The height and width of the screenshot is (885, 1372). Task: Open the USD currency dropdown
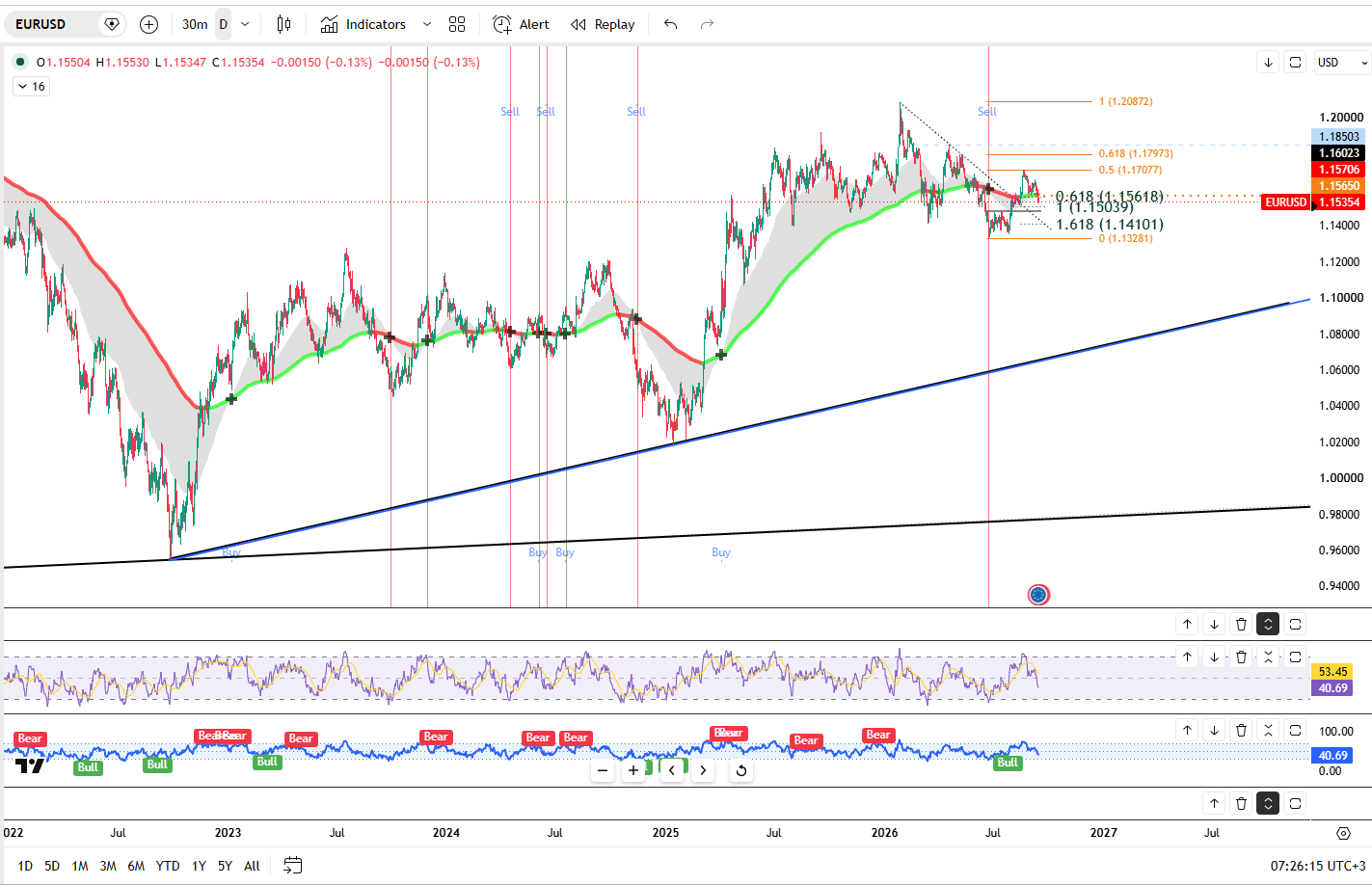click(x=1342, y=62)
